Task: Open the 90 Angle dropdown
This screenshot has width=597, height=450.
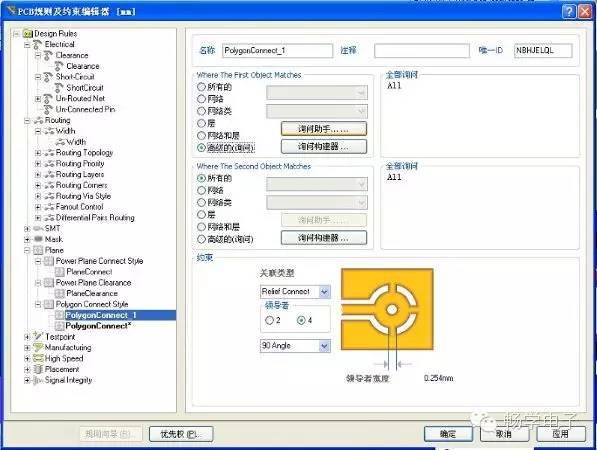Action: coord(324,346)
